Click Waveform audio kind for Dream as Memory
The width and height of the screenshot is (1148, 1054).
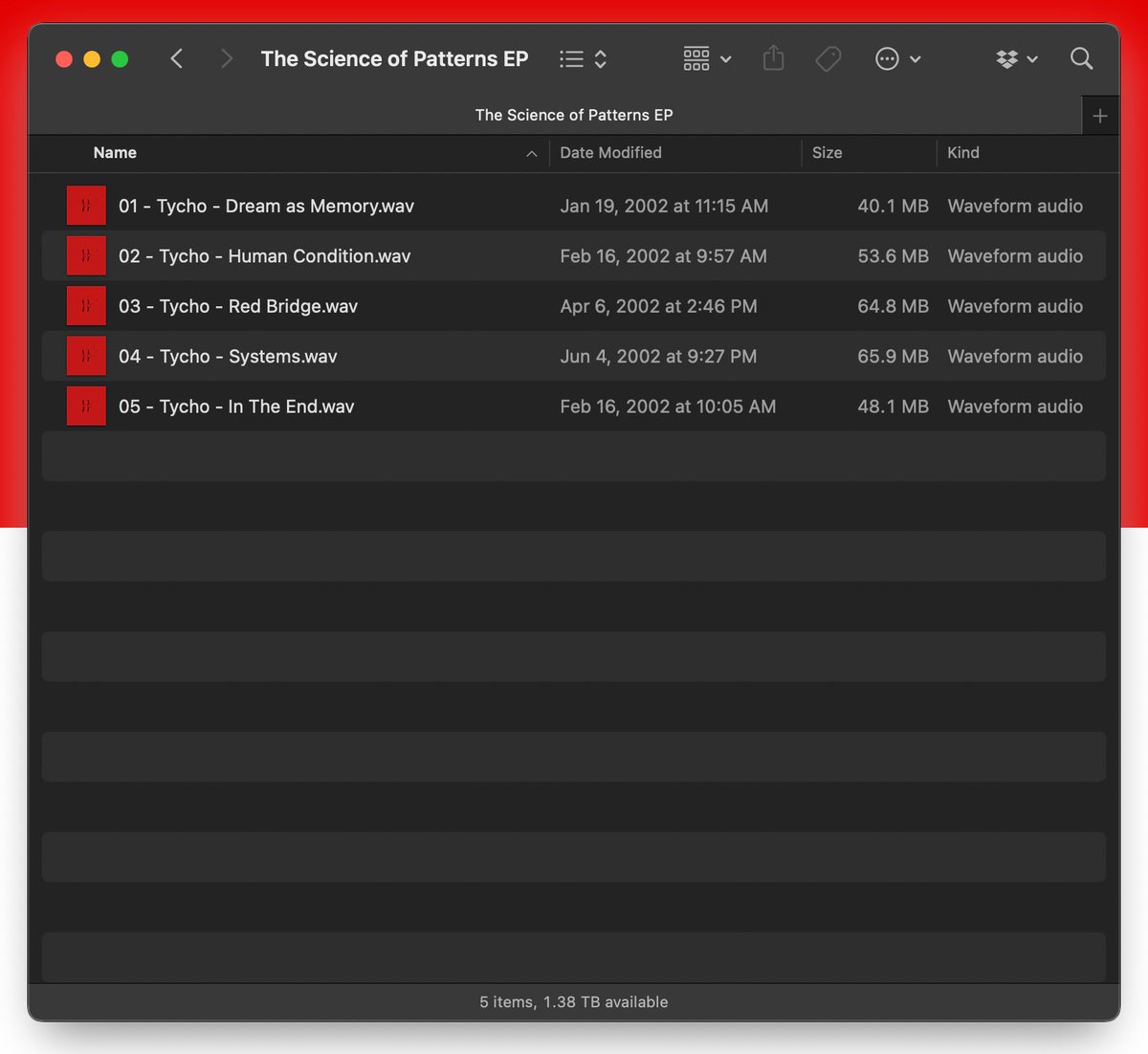point(1015,206)
